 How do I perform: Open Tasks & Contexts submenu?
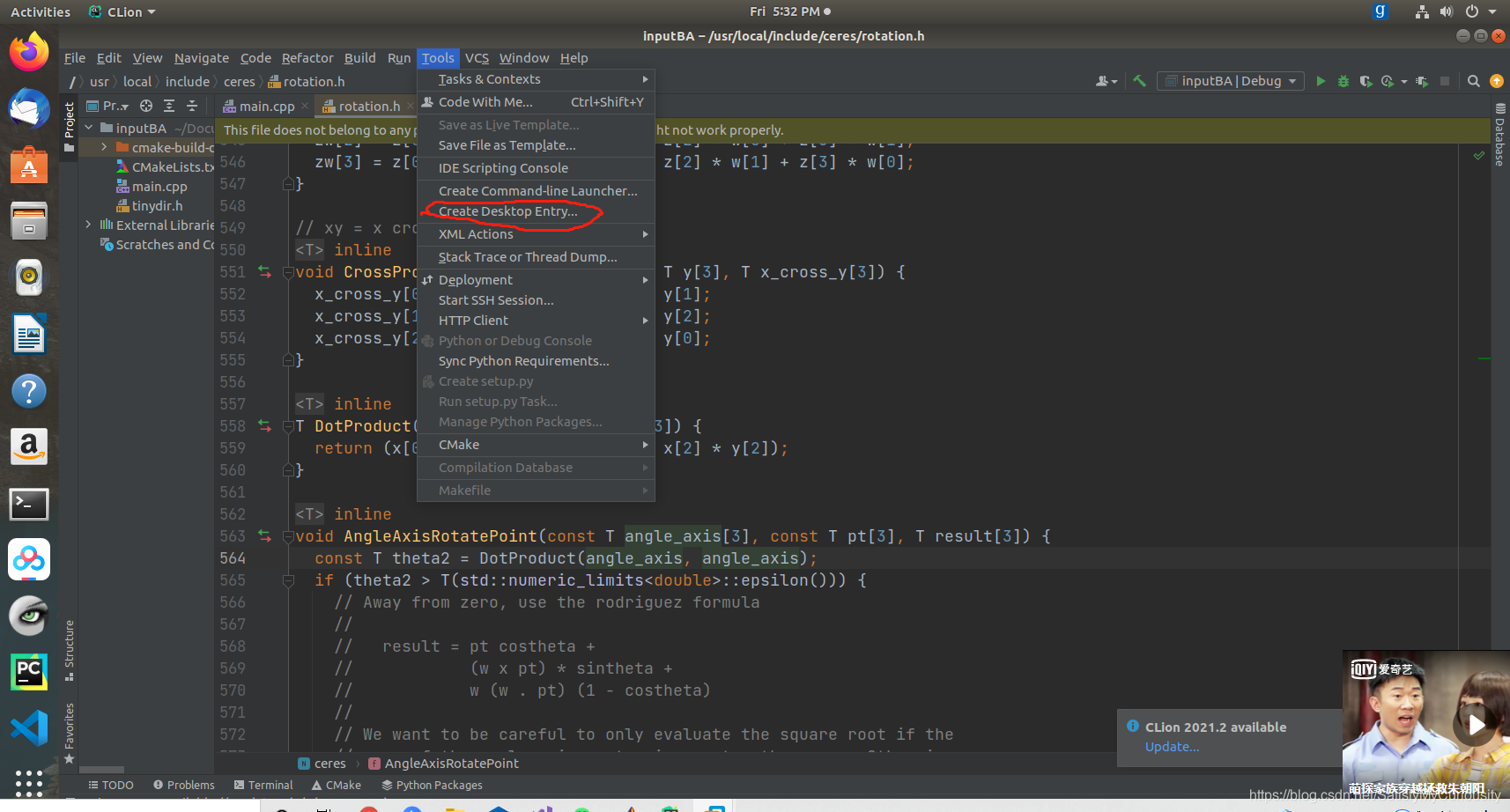[536, 79]
